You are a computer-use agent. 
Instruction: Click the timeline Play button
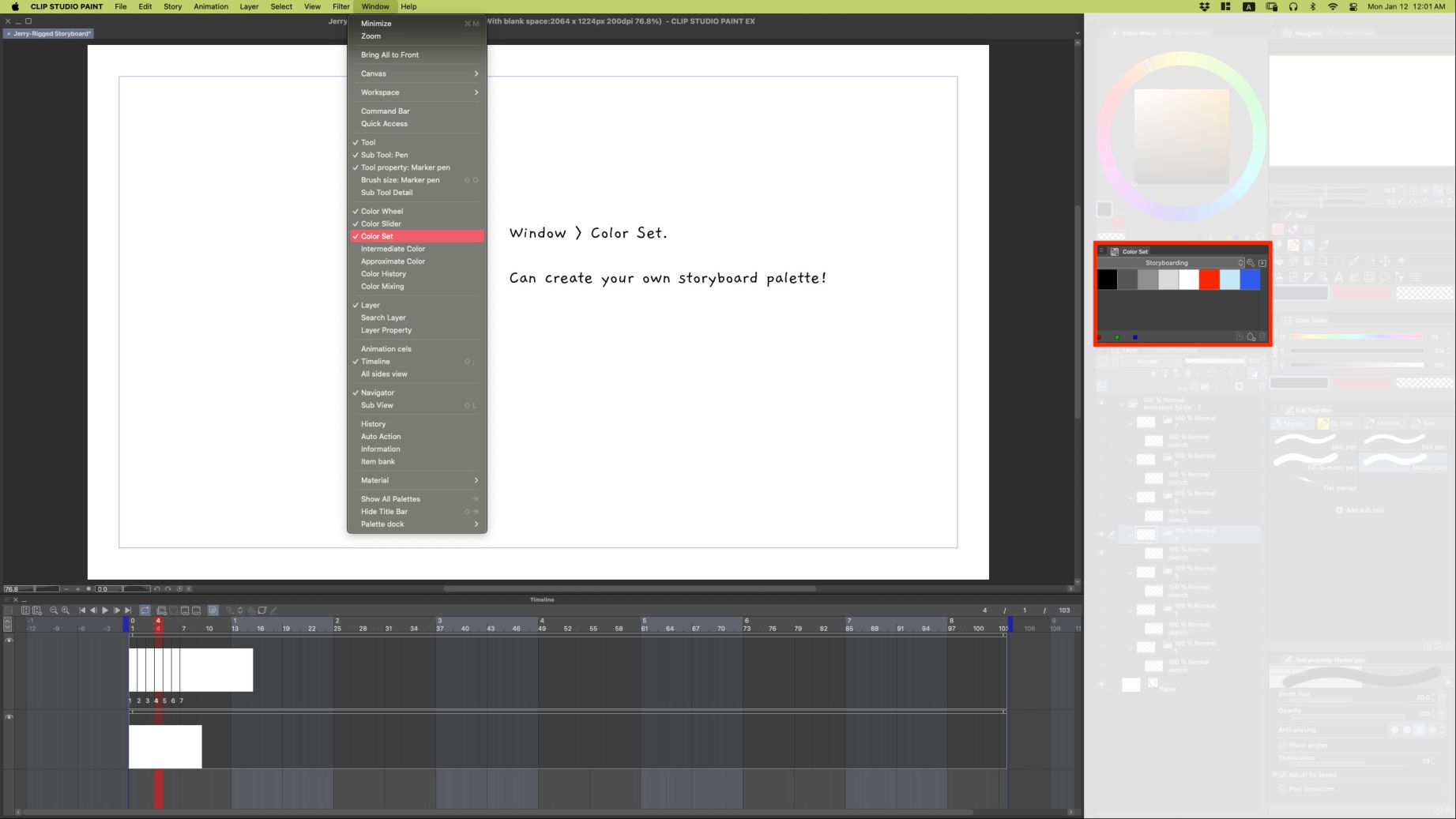tap(105, 610)
